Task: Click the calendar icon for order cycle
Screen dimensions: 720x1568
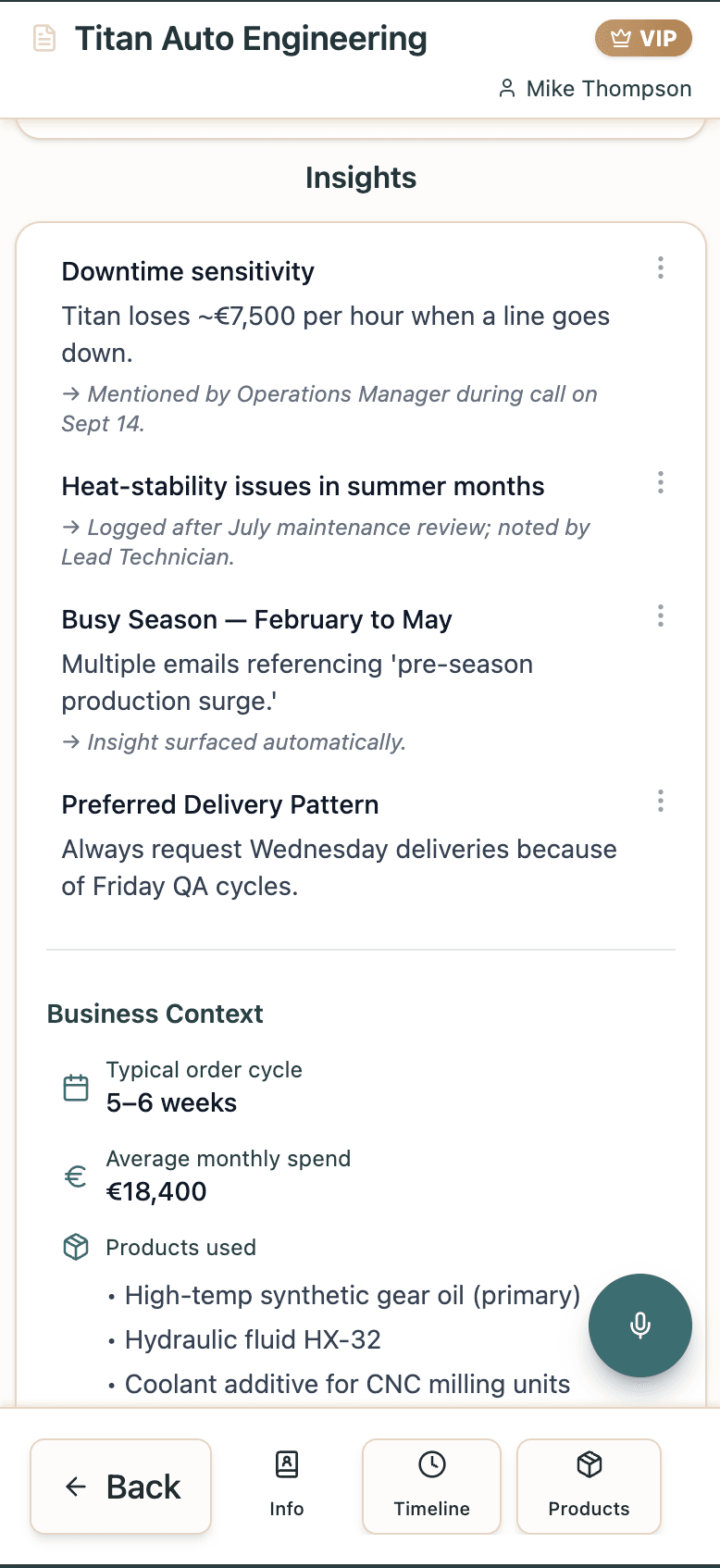Action: click(x=76, y=1088)
